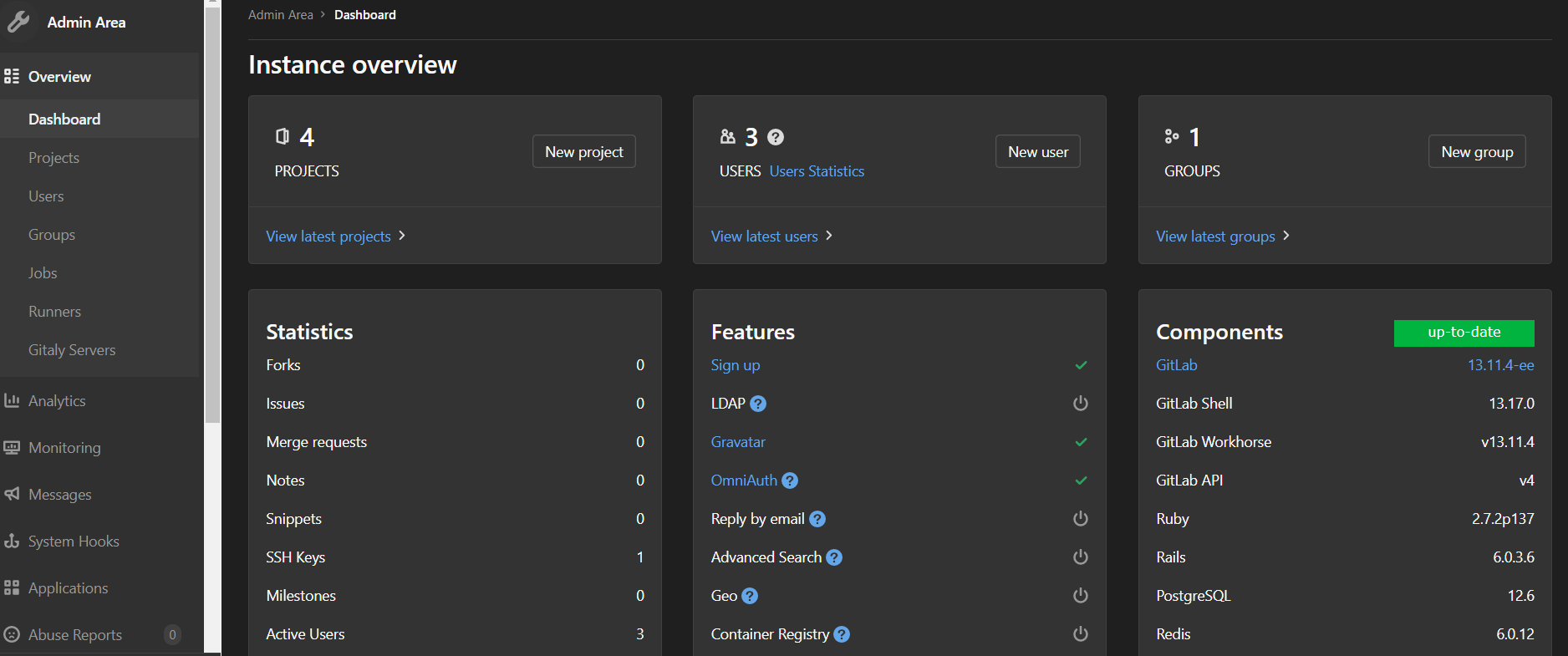The image size is (1568, 656).
Task: Open the 13.11.4-ee version link
Action: click(1500, 365)
